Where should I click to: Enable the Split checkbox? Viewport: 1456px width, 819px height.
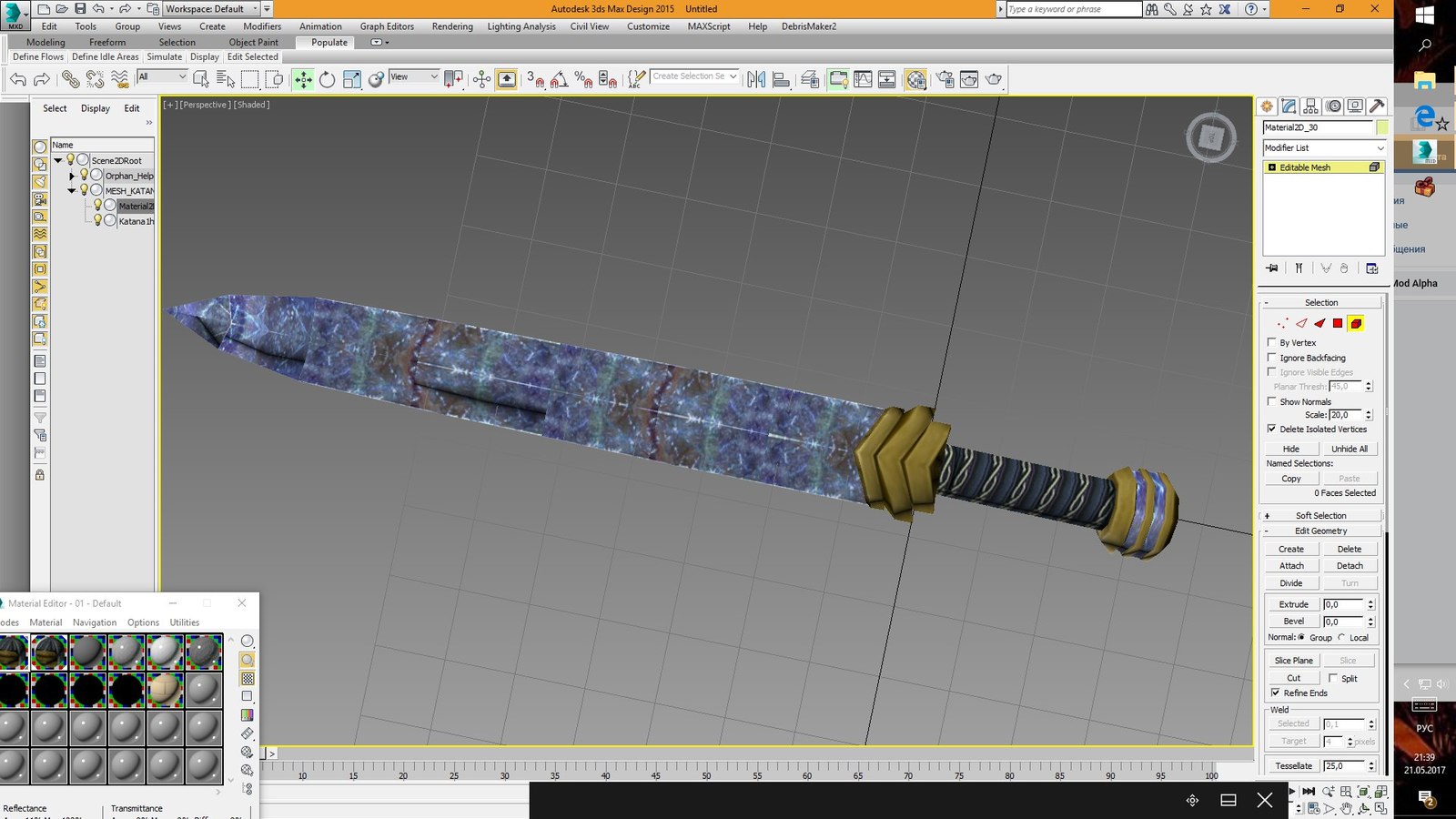point(1333,678)
